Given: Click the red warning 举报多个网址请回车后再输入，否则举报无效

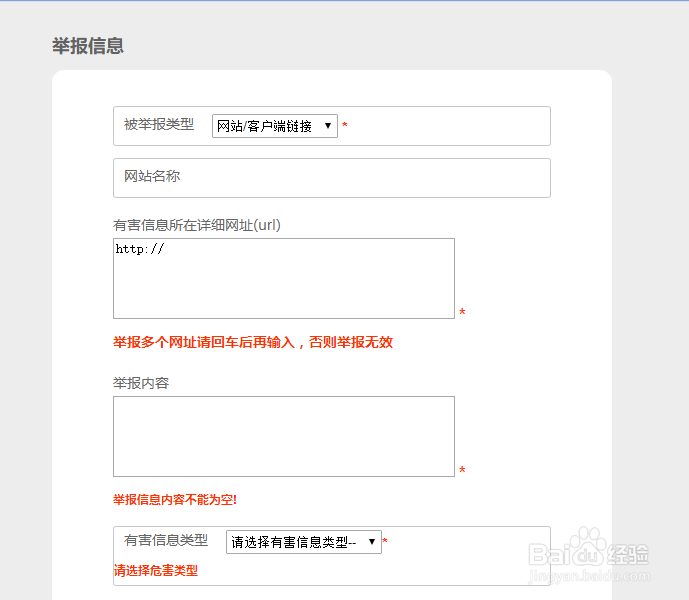Looking at the screenshot, I should tap(253, 342).
